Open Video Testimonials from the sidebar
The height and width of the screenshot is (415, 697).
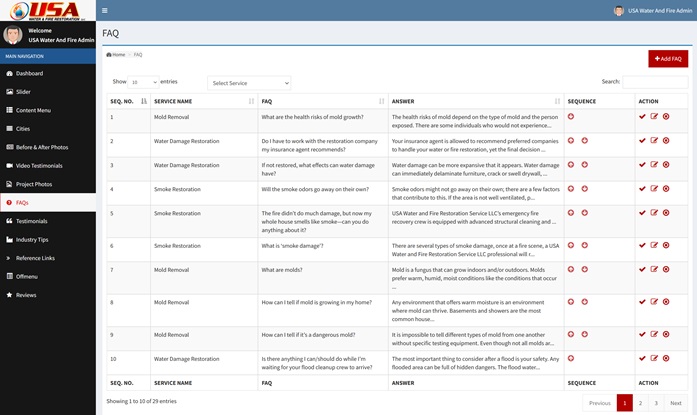pos(38,165)
